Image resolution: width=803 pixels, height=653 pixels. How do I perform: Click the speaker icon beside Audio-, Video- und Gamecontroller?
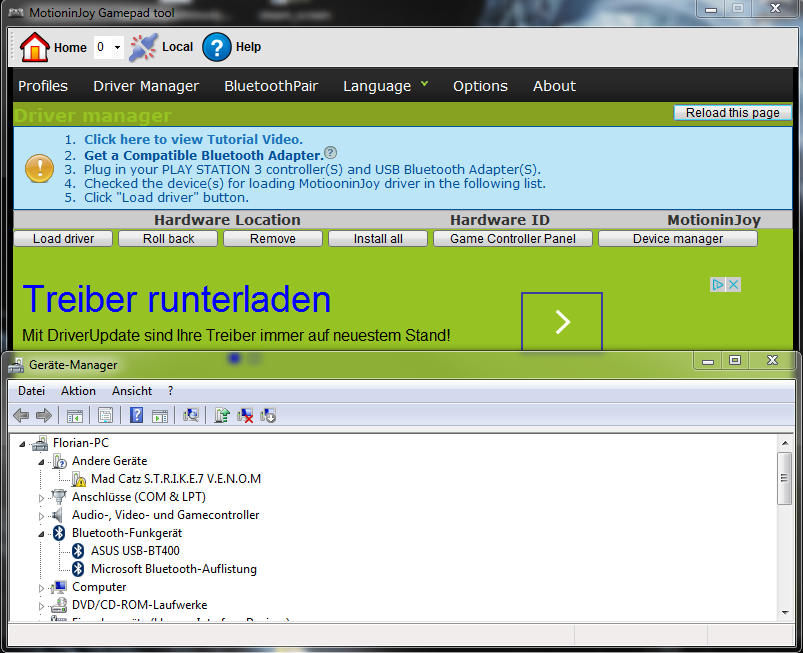click(x=58, y=515)
